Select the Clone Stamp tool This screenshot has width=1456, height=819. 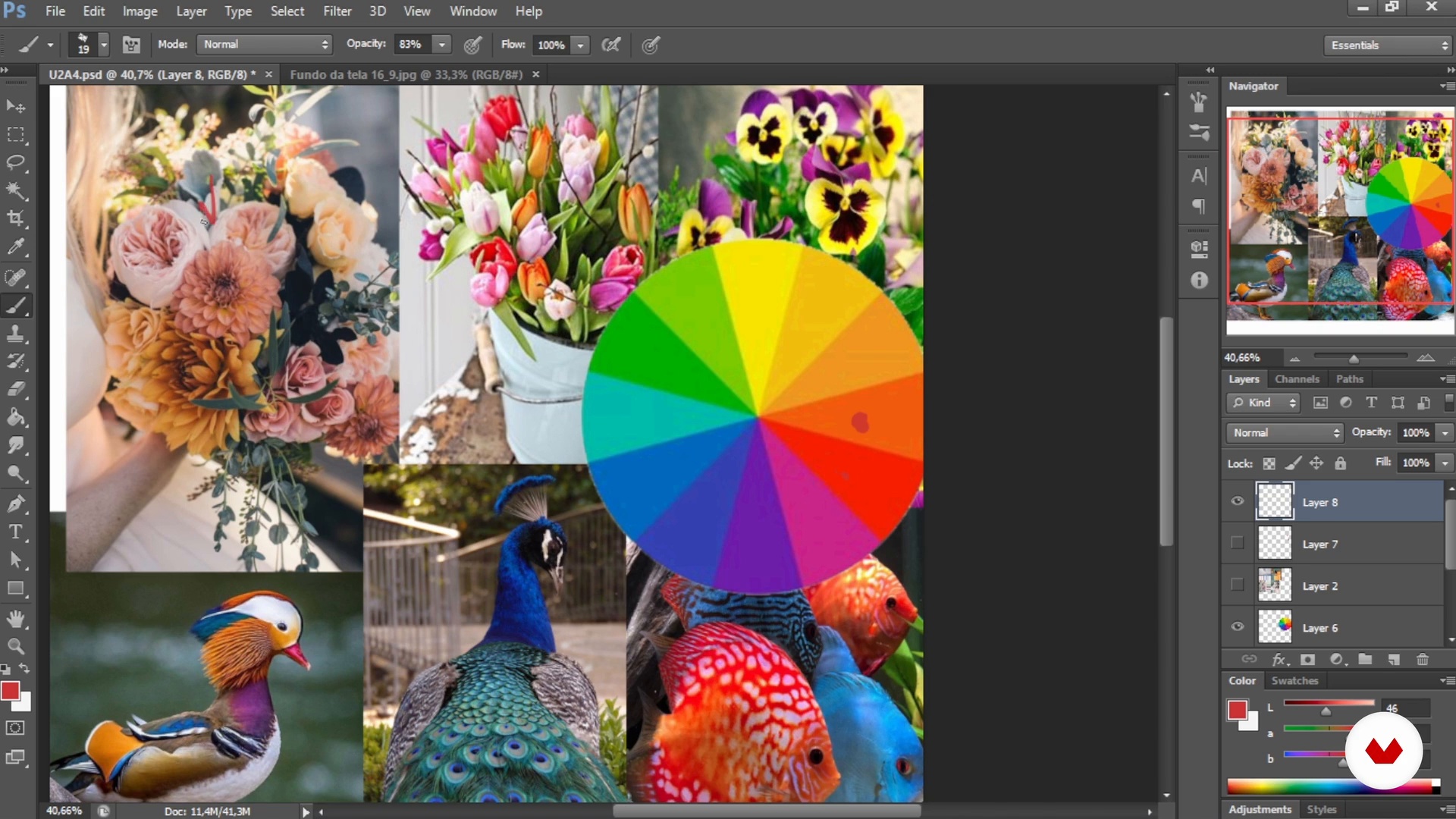(16, 334)
